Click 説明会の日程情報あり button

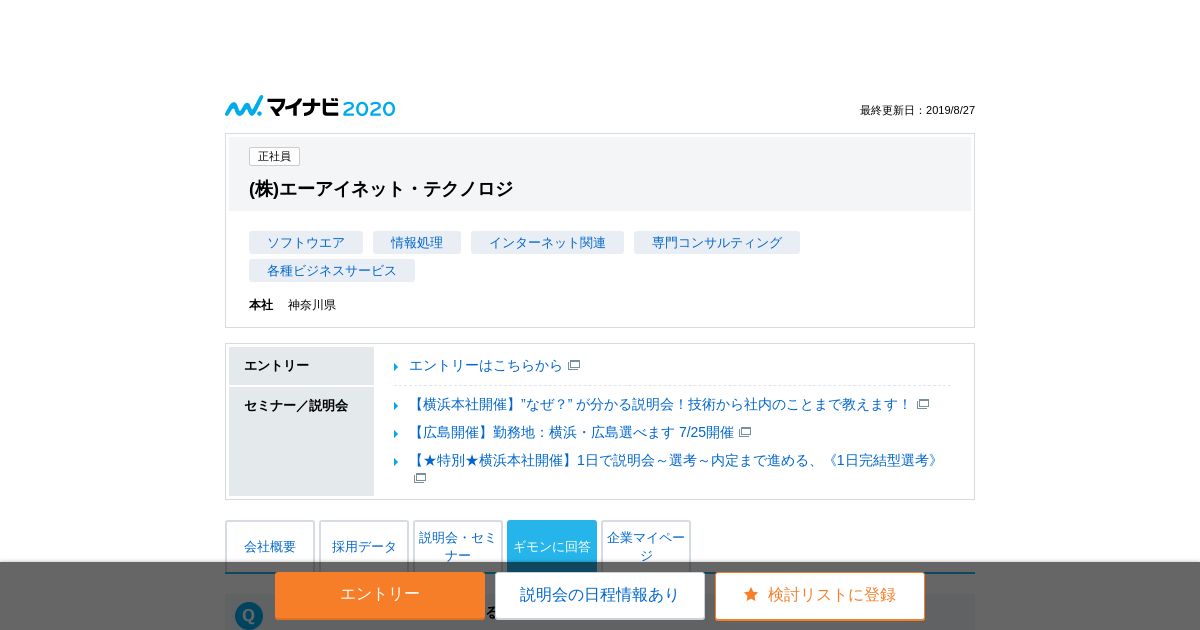600,595
